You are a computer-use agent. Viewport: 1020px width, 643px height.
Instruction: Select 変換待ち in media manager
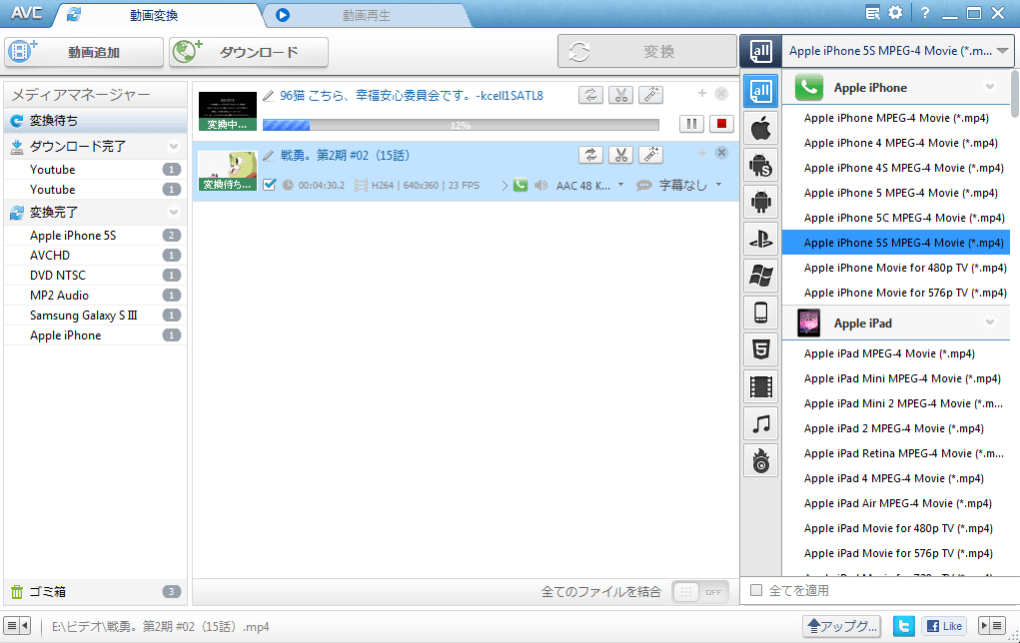point(96,120)
